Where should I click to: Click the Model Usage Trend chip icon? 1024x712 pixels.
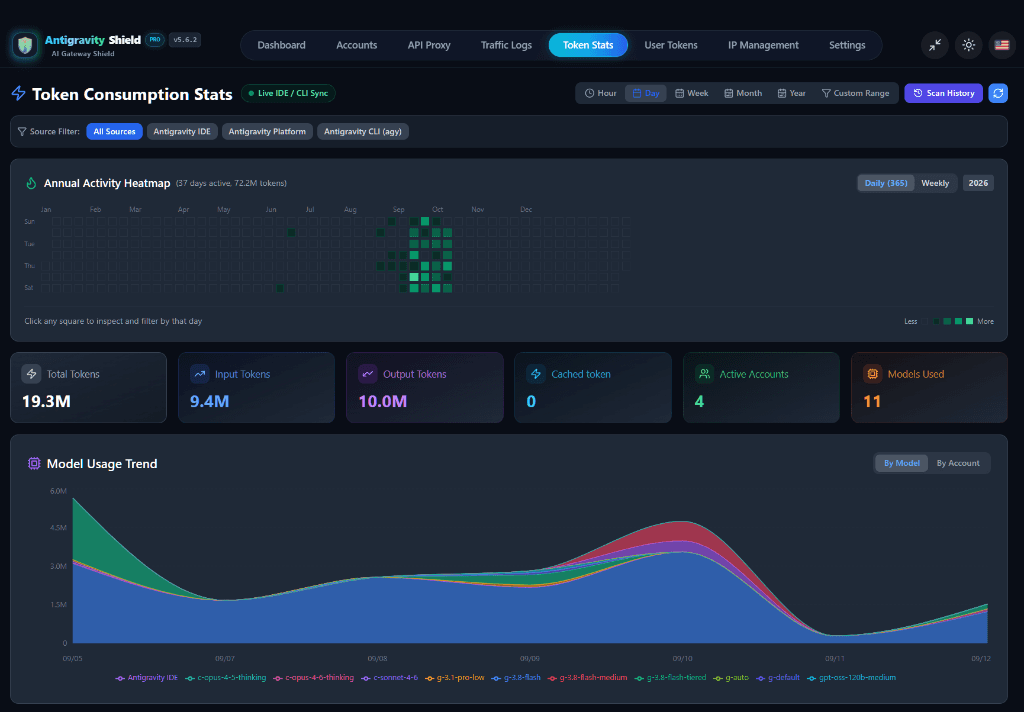tap(34, 463)
